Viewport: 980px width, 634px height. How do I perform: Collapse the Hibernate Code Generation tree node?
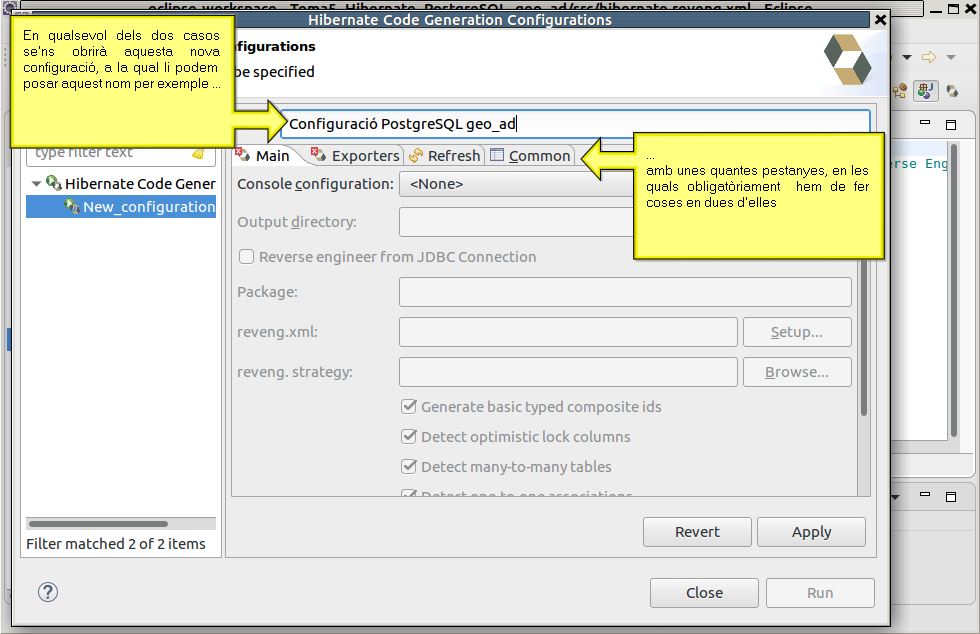point(36,184)
